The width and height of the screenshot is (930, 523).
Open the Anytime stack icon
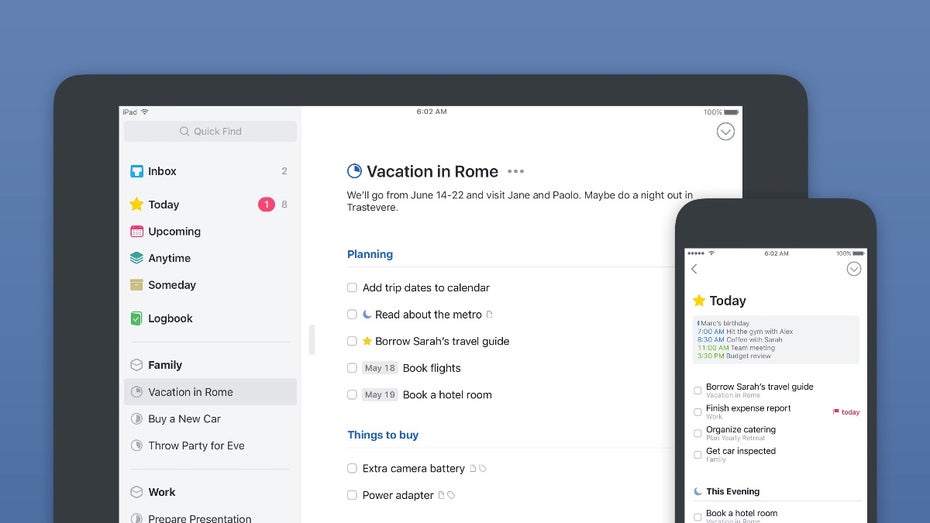click(136, 258)
